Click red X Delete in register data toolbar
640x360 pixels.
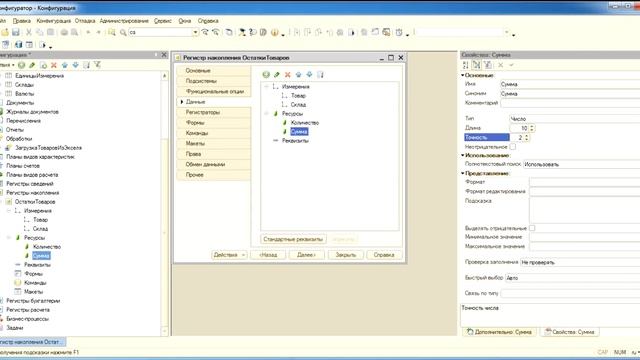[288, 74]
